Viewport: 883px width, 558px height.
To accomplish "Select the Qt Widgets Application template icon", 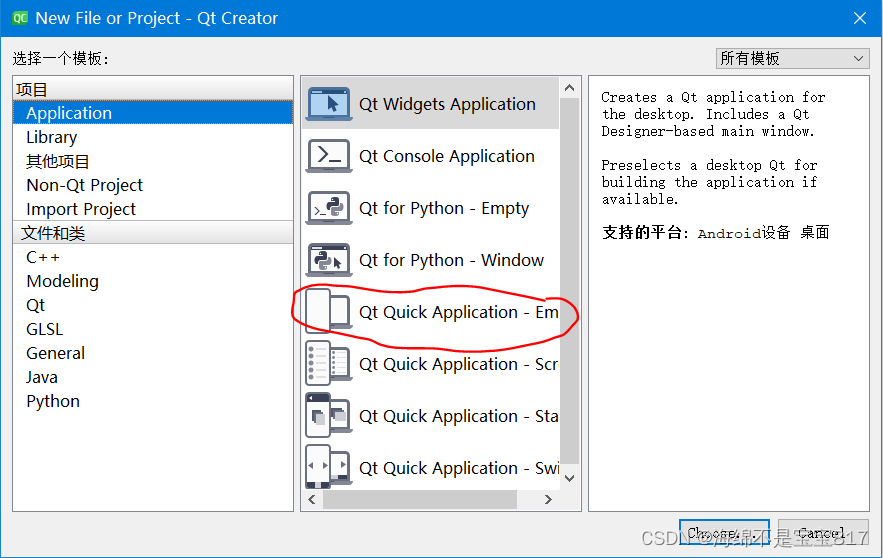I will (x=329, y=104).
